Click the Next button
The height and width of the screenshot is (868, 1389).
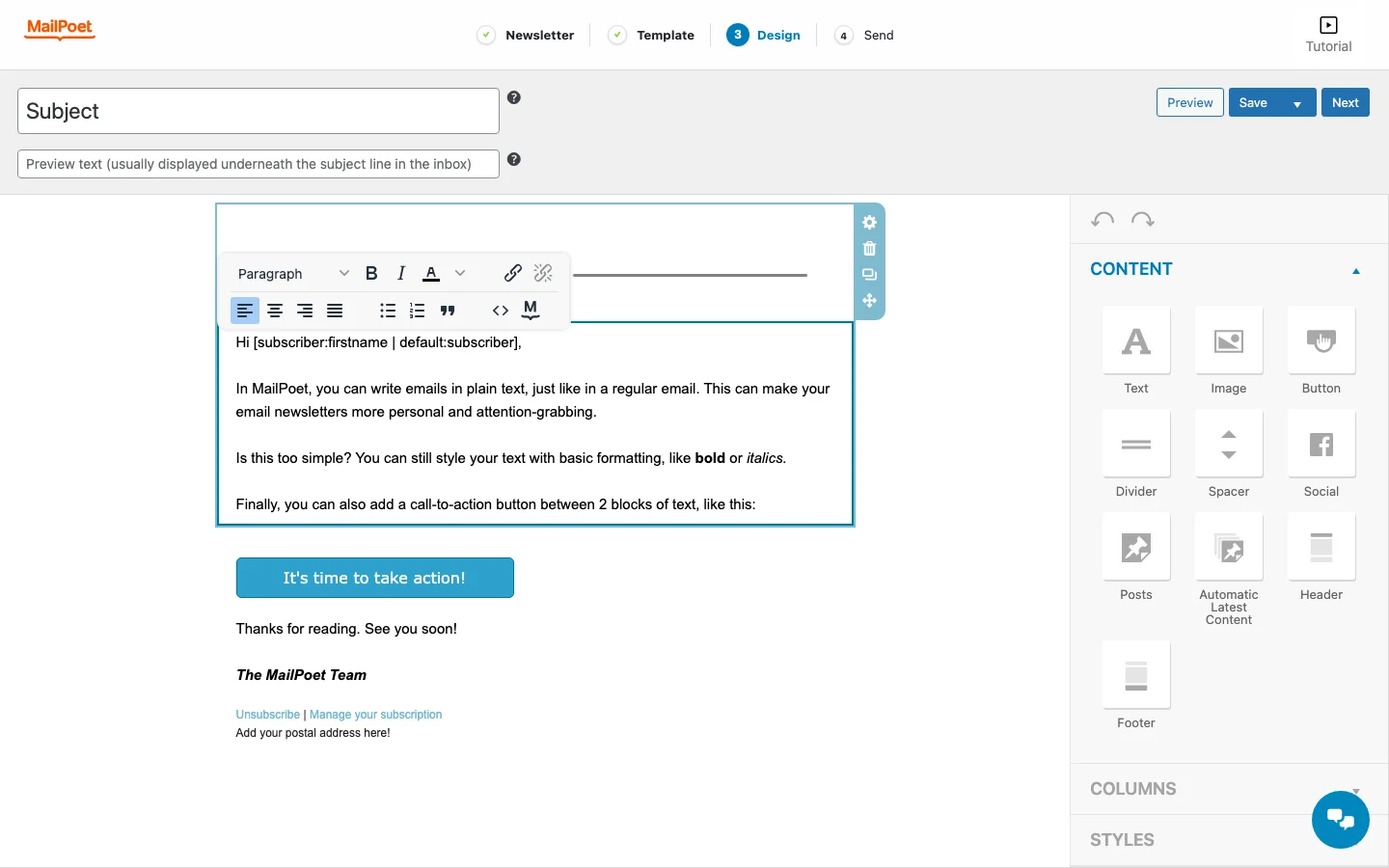click(1346, 103)
